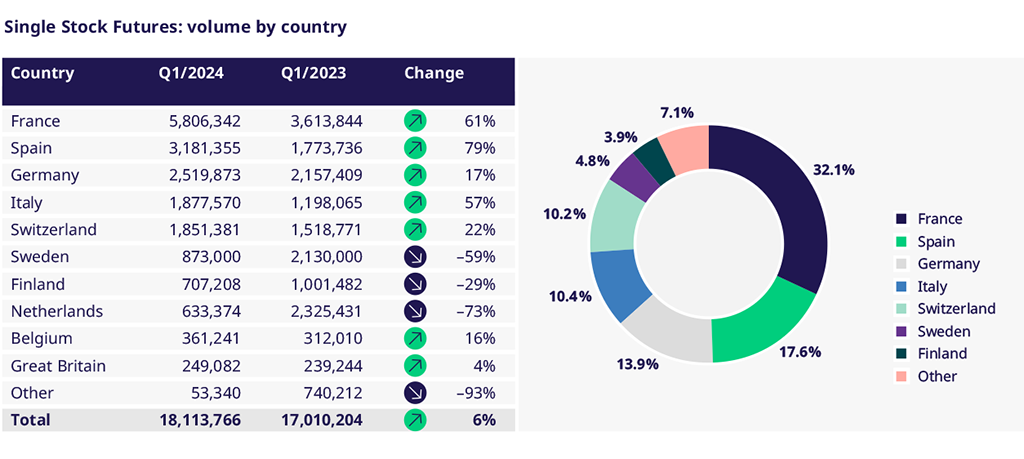1024x459 pixels.
Task: Click the green up arrow in France row
Action: [415, 121]
